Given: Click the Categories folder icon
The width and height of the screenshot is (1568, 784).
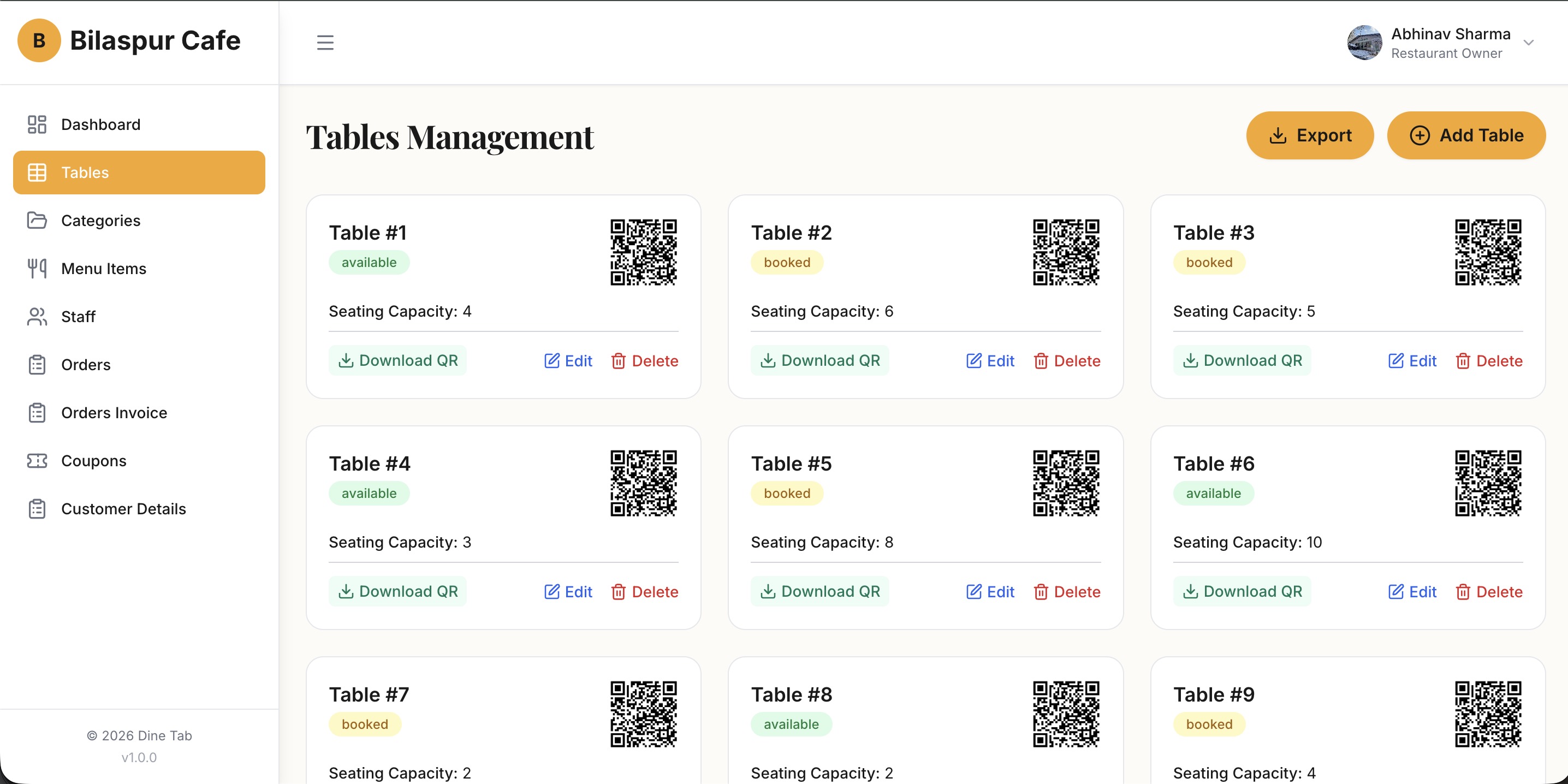Looking at the screenshot, I should click(x=37, y=221).
